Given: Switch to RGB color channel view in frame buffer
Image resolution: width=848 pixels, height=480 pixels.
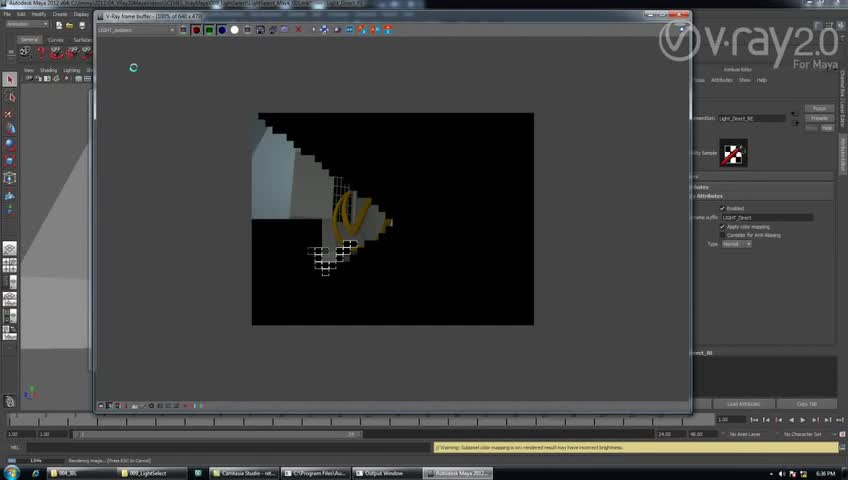Looking at the screenshot, I should [x=183, y=30].
